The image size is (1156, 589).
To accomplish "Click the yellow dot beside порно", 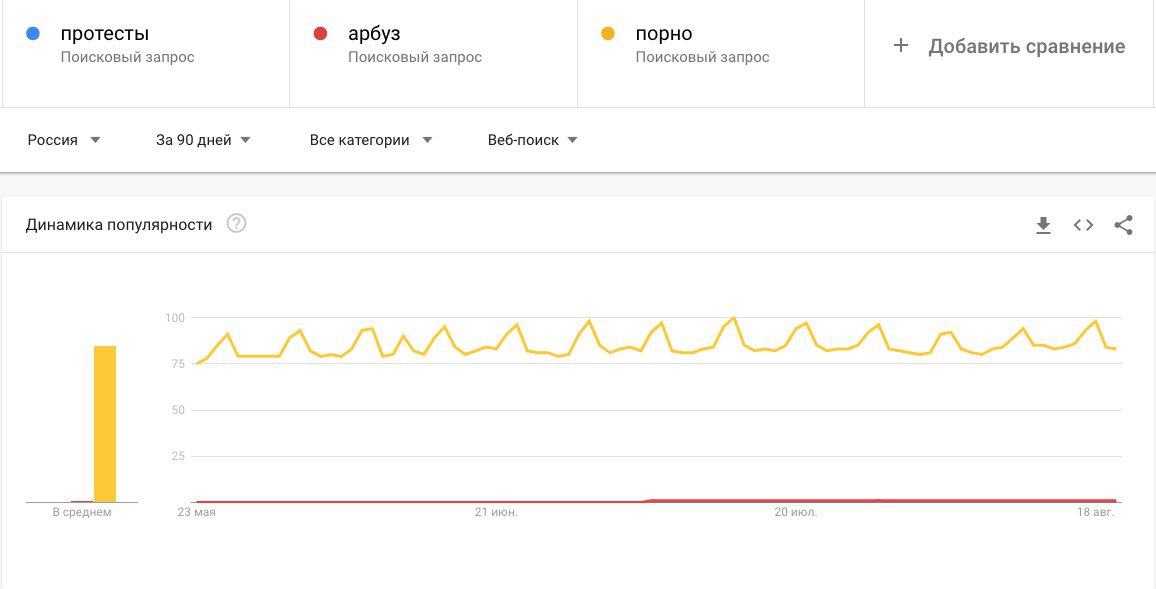I will pyautogui.click(x=607, y=34).
